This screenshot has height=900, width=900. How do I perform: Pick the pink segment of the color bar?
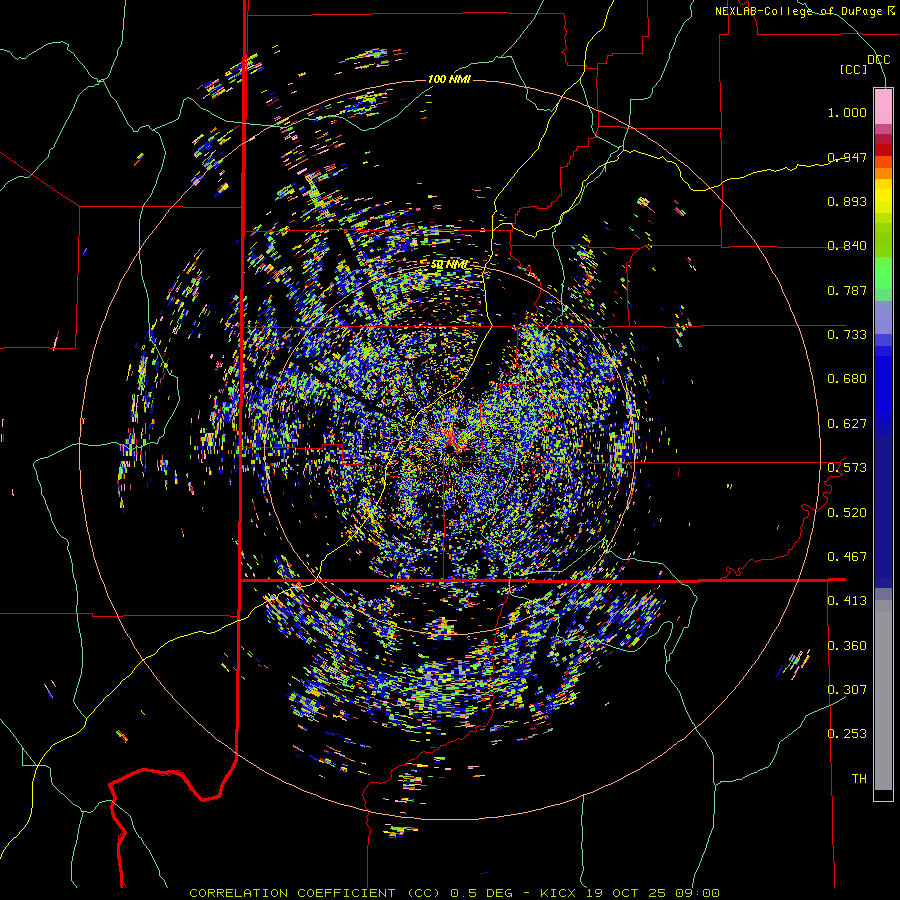pos(883,106)
